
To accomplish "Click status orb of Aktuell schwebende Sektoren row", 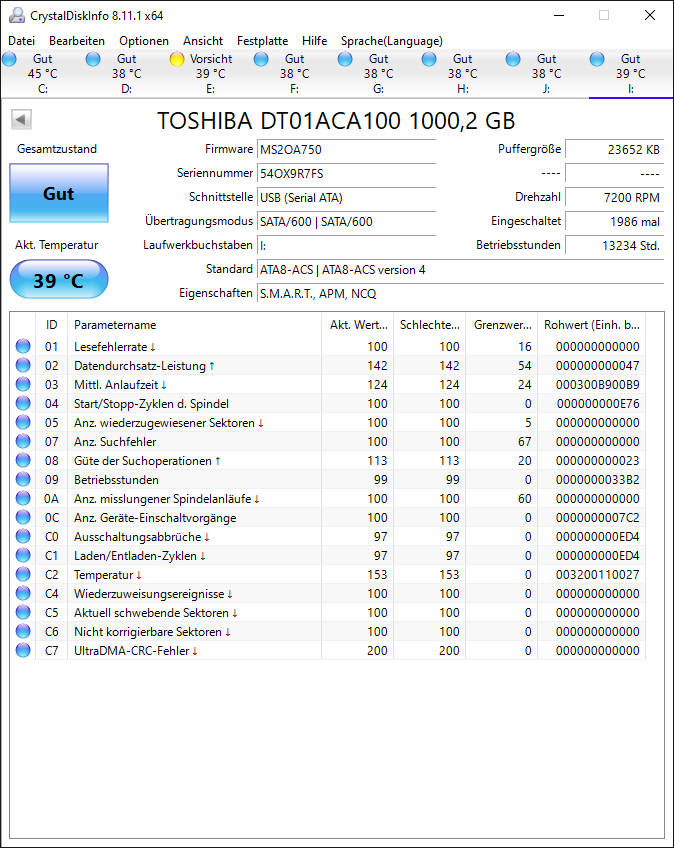I will click(23, 612).
